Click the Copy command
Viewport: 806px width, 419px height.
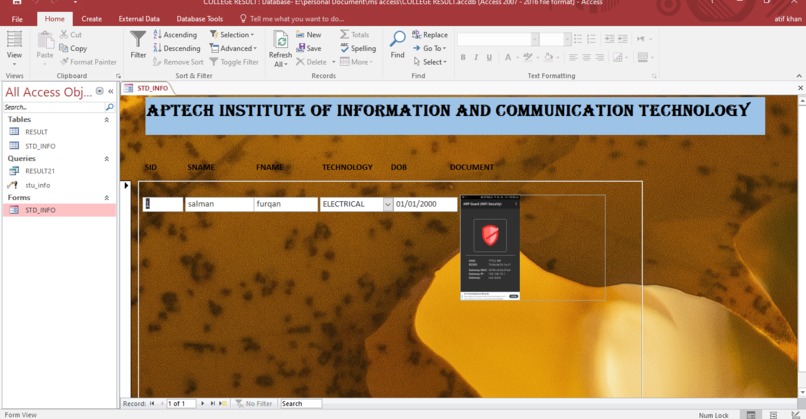pyautogui.click(x=73, y=48)
